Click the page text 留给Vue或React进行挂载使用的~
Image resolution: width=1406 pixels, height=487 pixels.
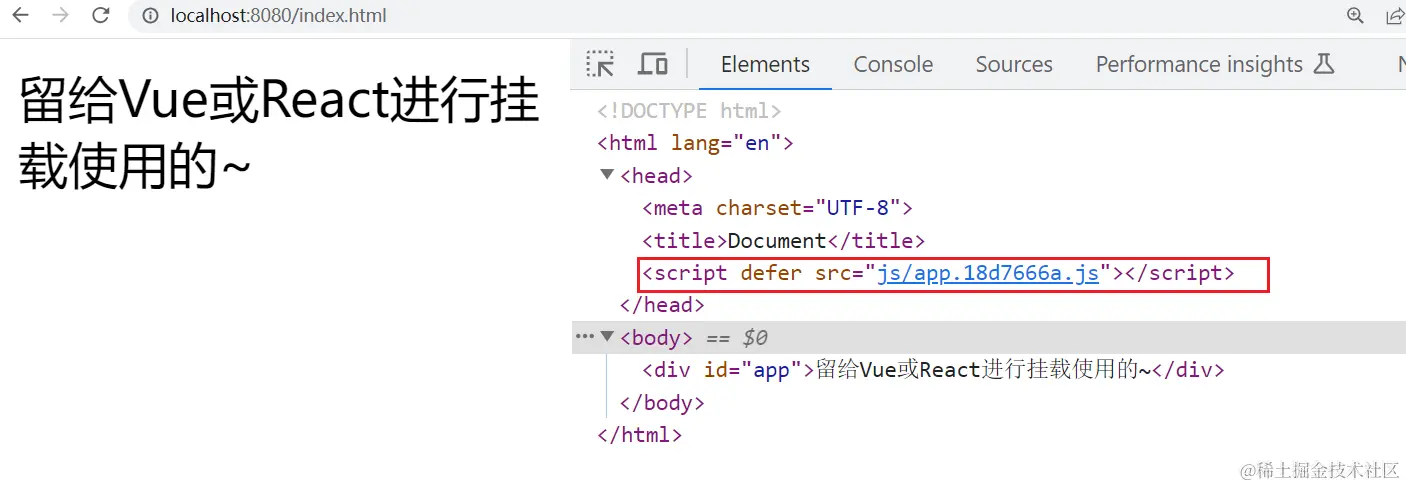click(x=279, y=135)
